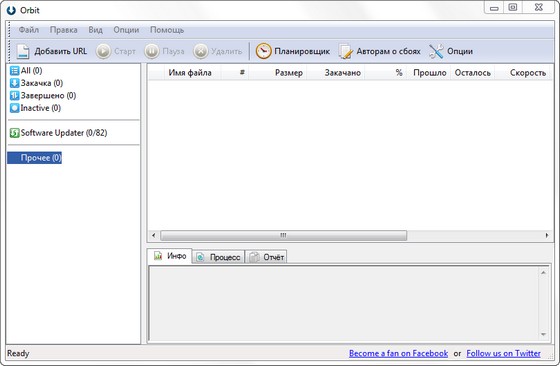Click the Авторам о сбоях report icon
560x366 pixels.
[345, 51]
